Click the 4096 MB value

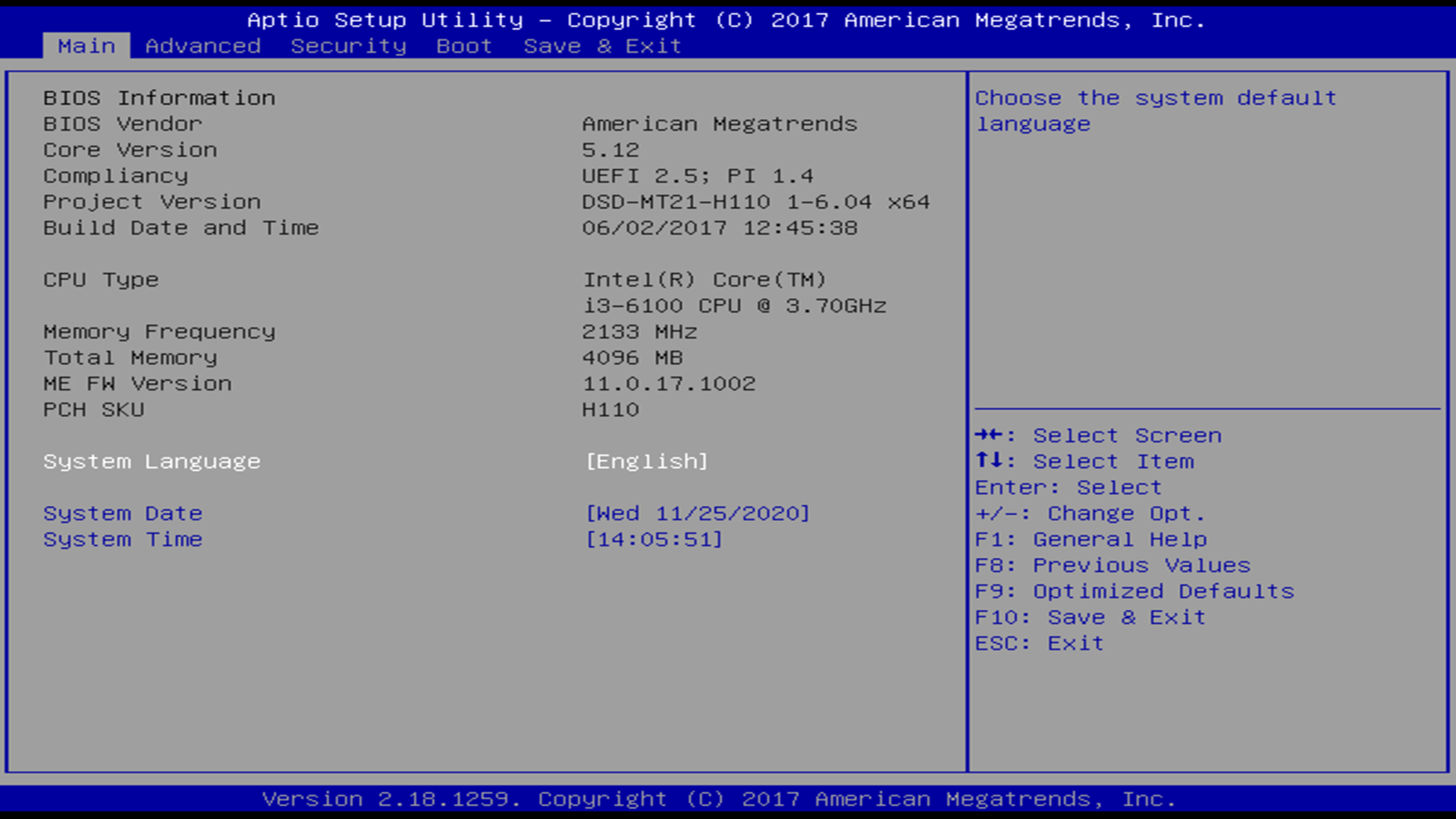[x=632, y=357]
